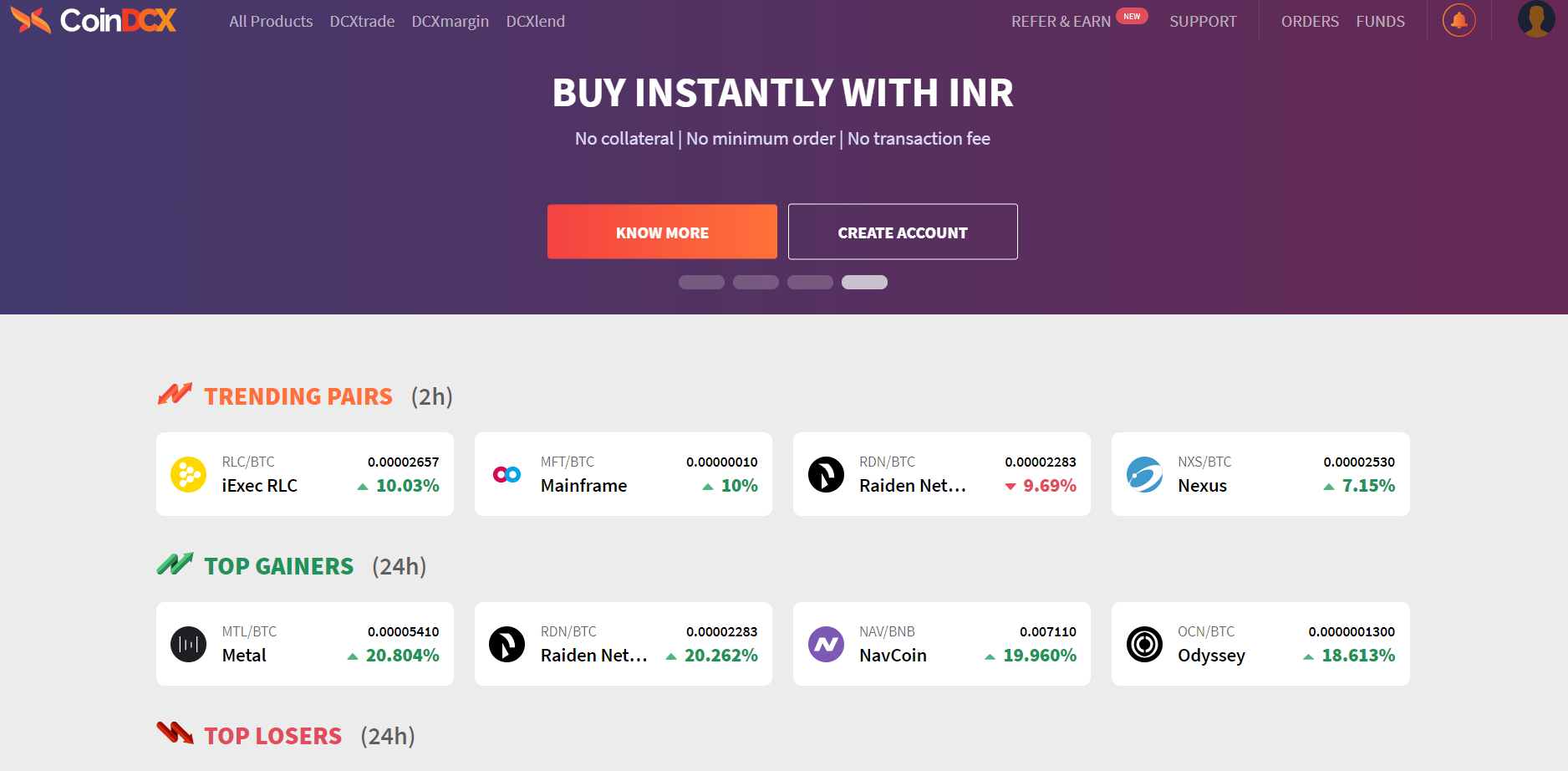Select the first carousel slide indicator
1568x771 pixels.
pyautogui.click(x=701, y=283)
